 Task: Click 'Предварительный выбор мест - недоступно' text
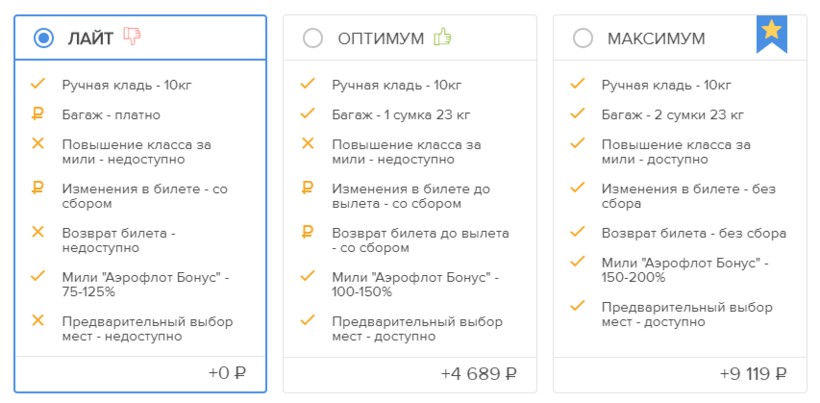(x=147, y=329)
